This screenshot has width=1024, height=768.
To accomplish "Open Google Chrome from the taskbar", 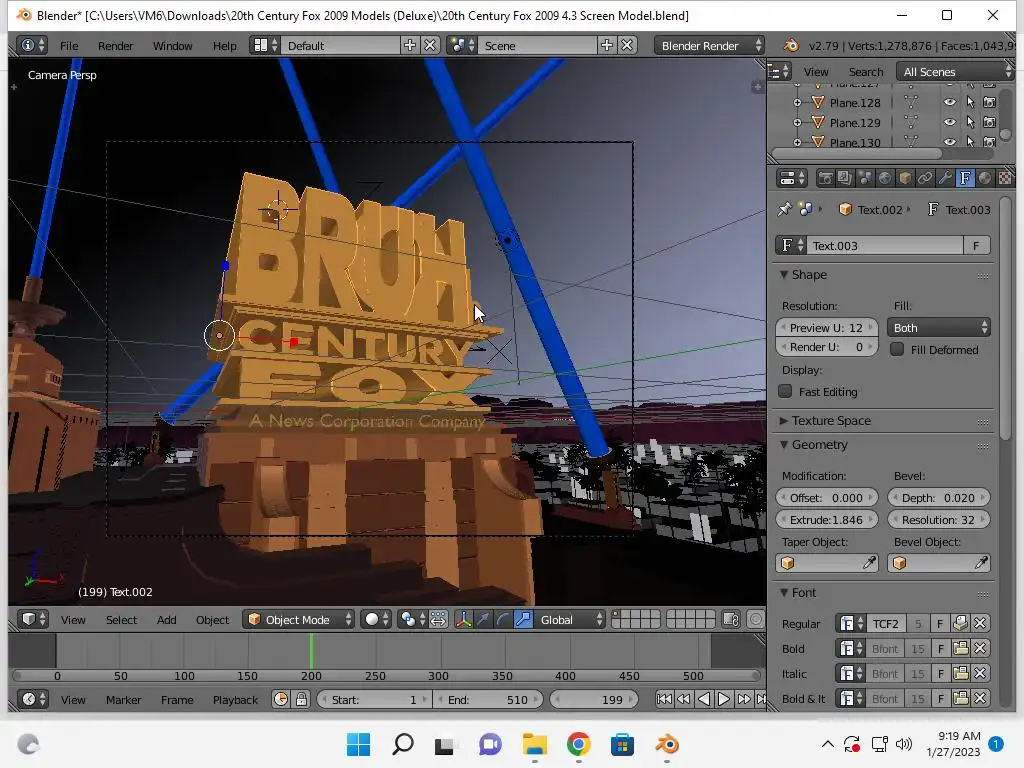I will (x=579, y=744).
